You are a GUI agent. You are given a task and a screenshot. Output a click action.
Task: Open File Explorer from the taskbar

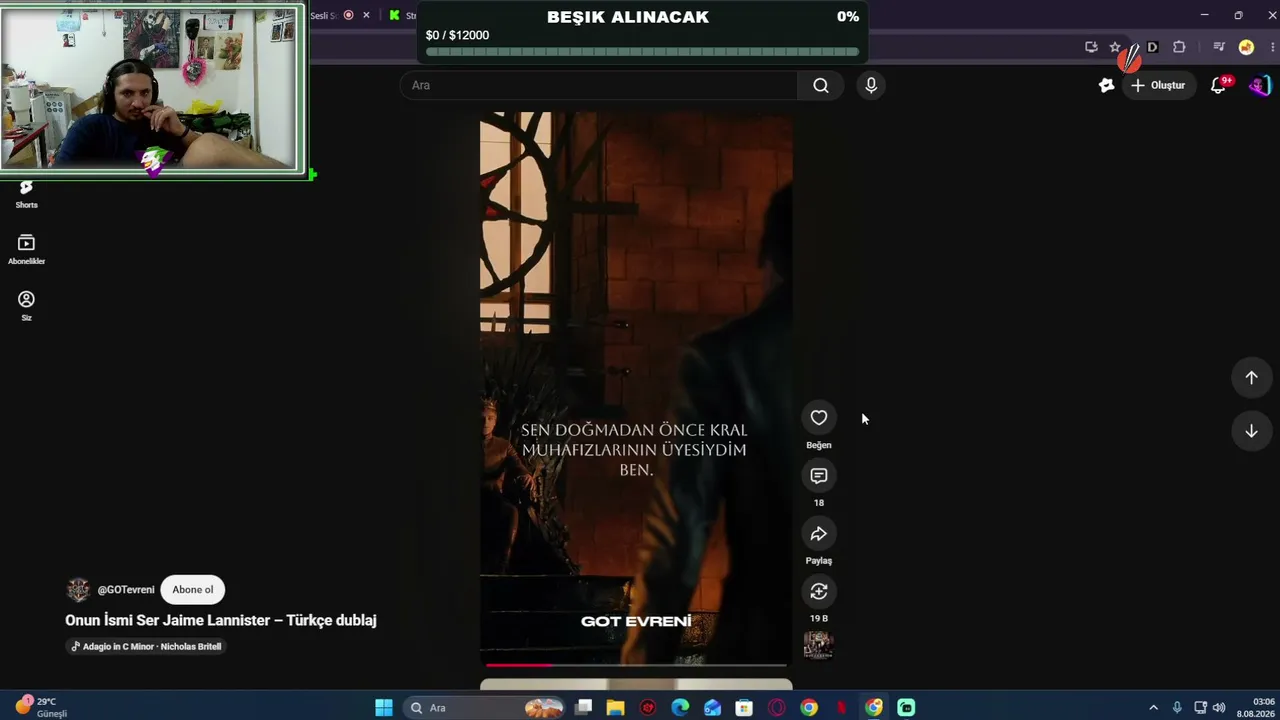(615, 708)
